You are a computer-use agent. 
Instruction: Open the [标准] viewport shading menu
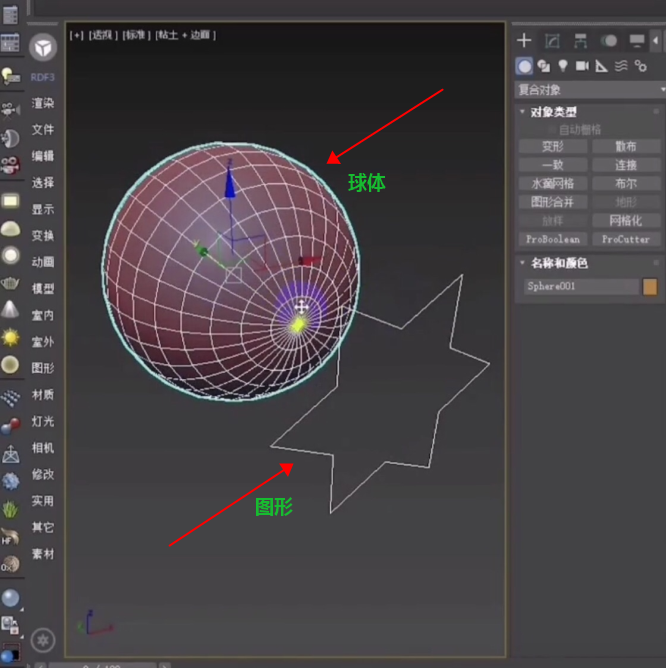coord(136,35)
